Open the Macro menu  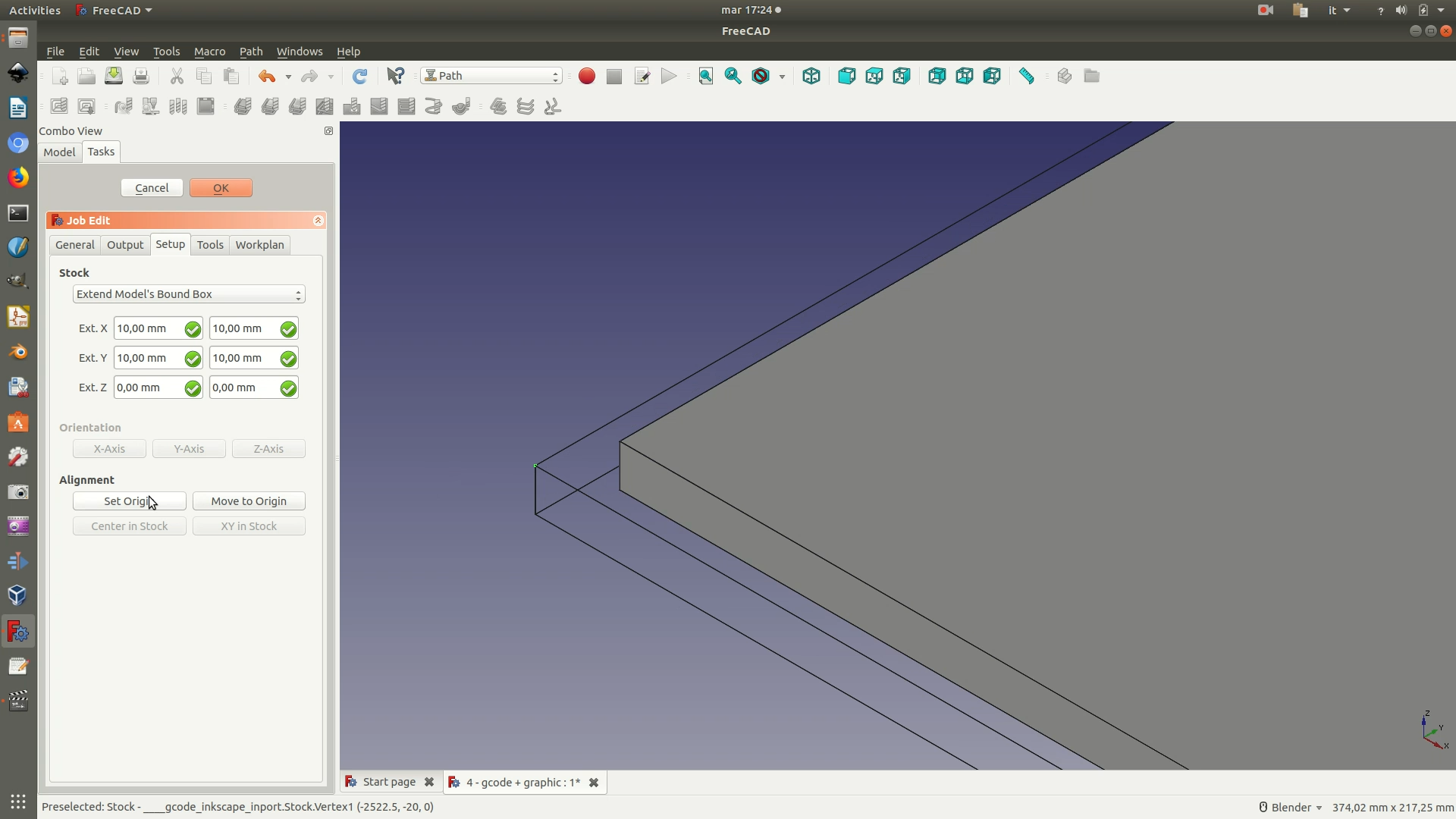[209, 52]
